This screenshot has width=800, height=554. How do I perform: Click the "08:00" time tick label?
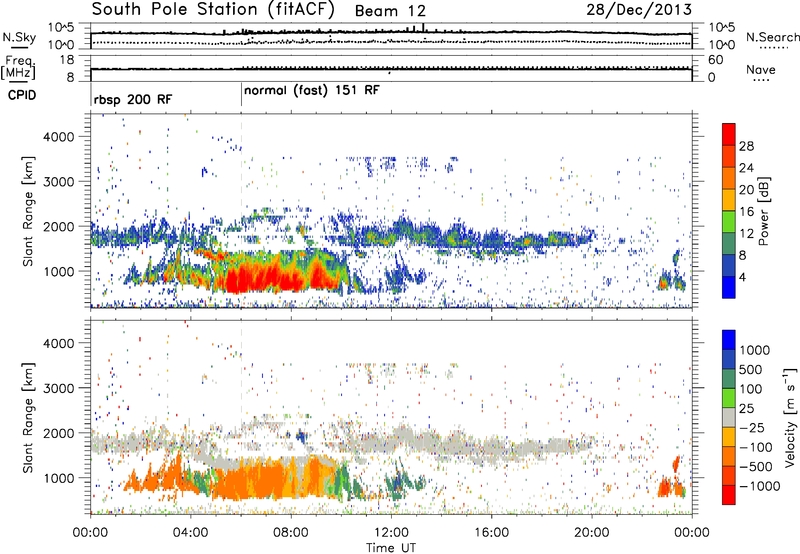tap(291, 533)
